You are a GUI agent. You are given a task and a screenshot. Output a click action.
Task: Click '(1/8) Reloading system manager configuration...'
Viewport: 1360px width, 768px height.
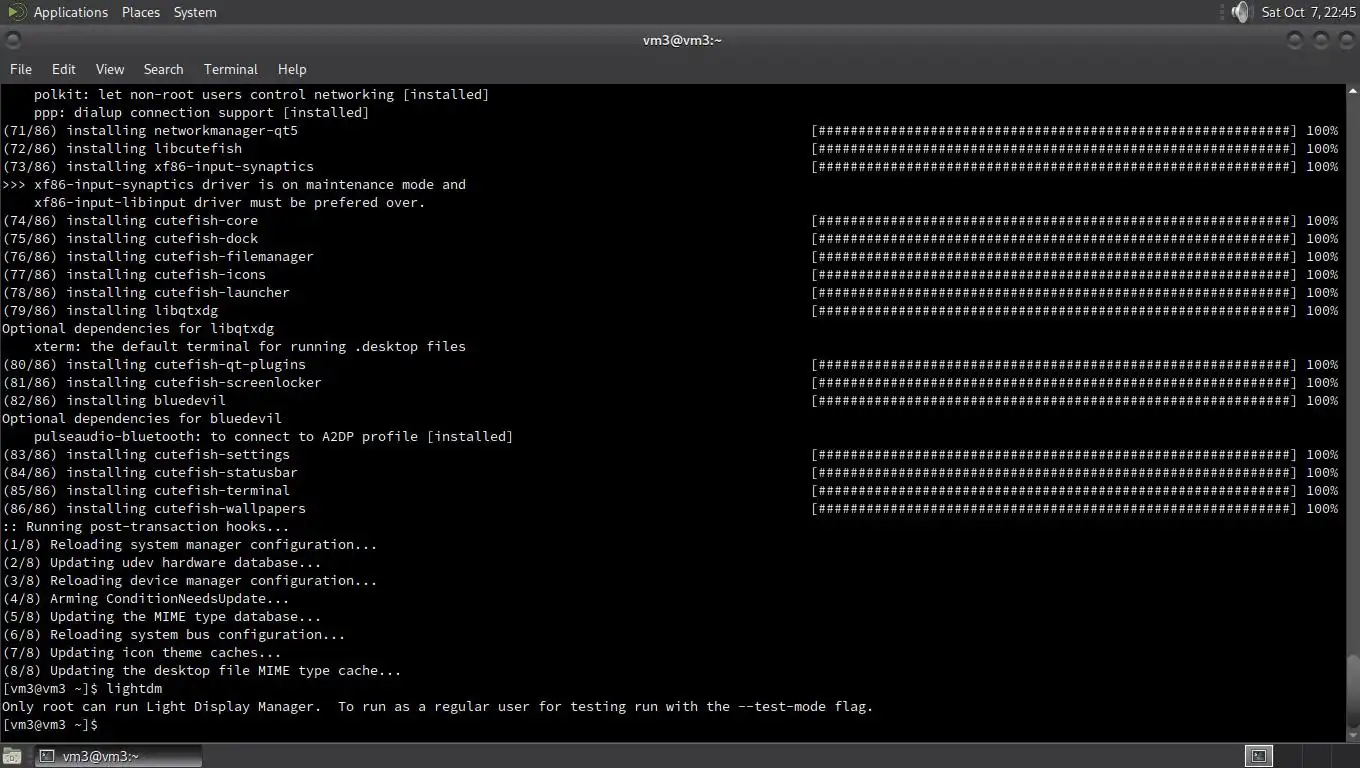pyautogui.click(x=190, y=545)
